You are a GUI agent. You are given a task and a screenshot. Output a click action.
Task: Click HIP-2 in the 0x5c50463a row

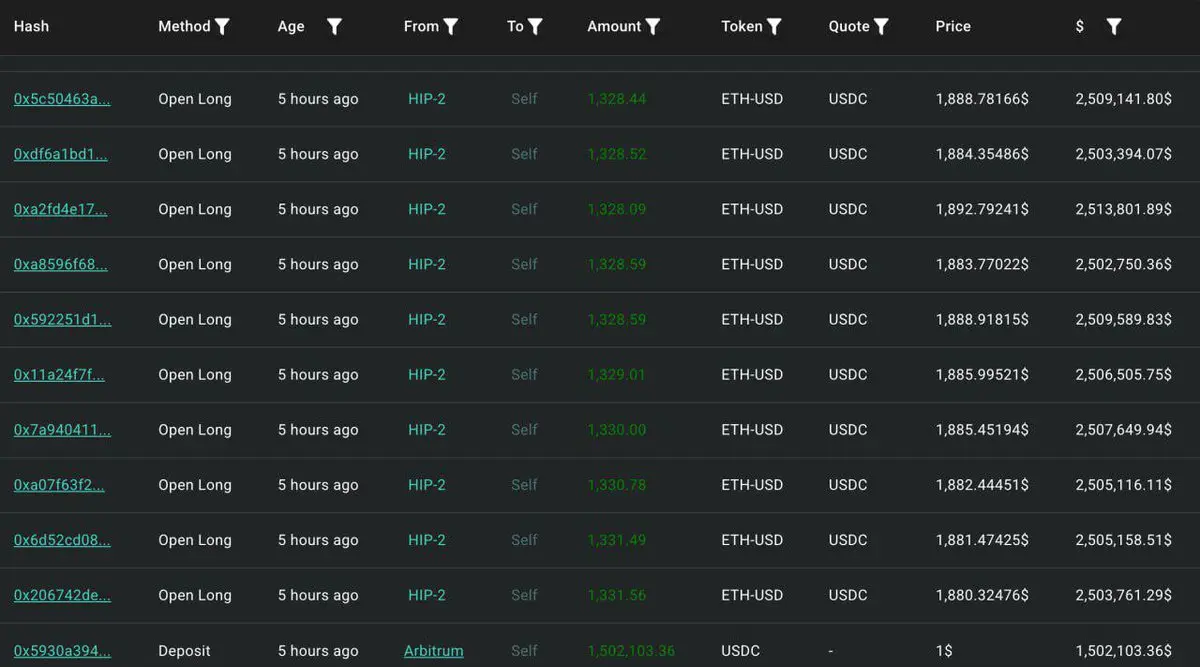427,99
